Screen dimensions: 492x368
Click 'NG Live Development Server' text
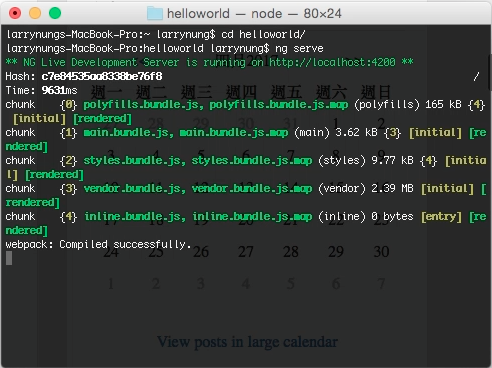(101, 62)
